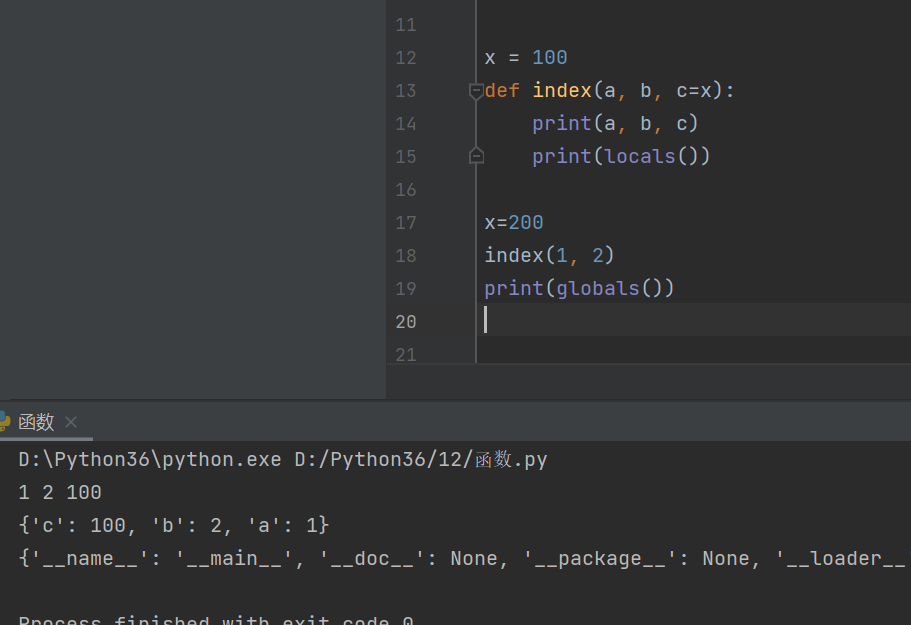Click the locals dict output line with 'c': 100
This screenshot has width=911, height=625.
tap(174, 525)
